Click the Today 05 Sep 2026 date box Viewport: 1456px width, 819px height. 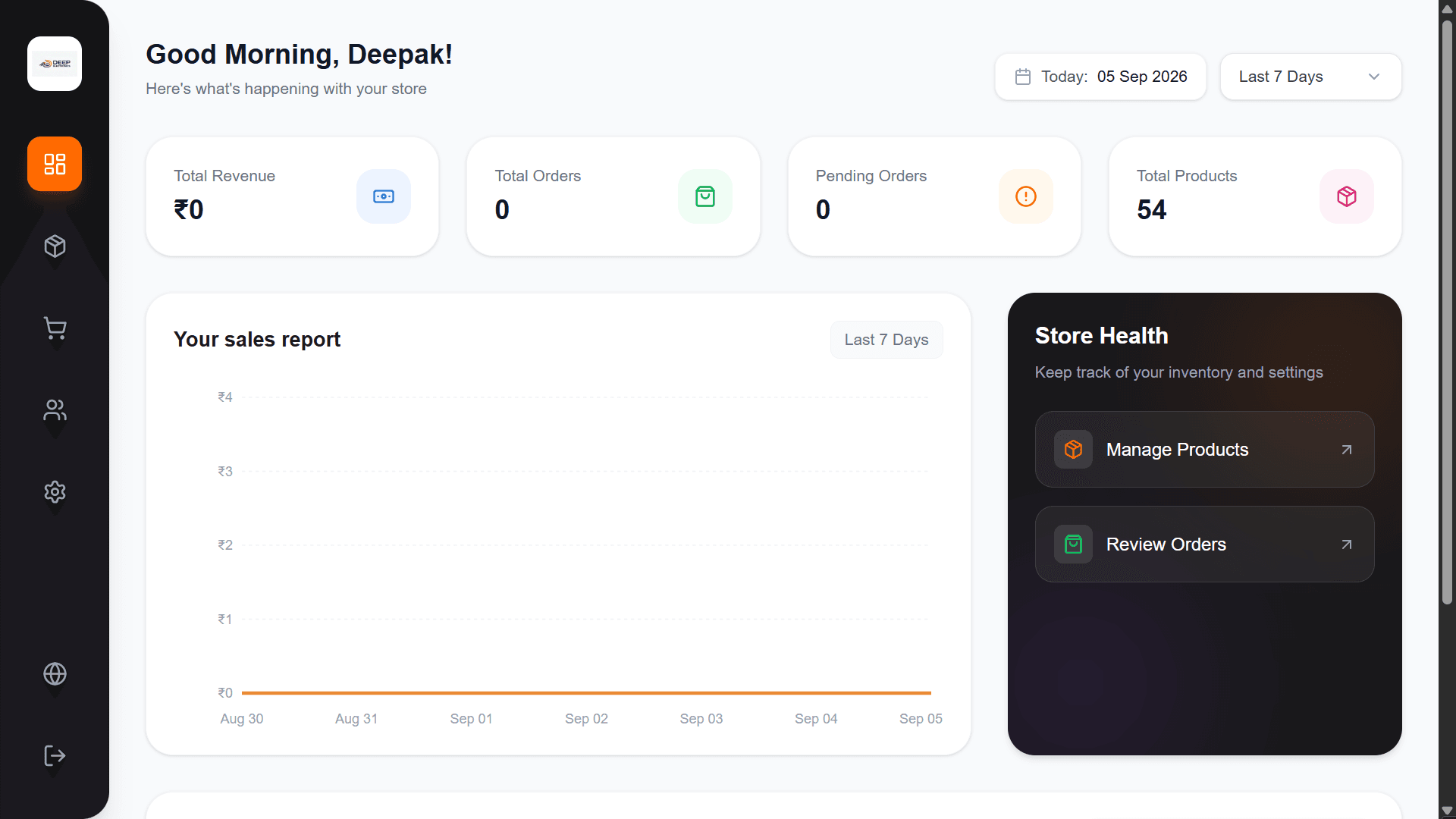[1100, 77]
